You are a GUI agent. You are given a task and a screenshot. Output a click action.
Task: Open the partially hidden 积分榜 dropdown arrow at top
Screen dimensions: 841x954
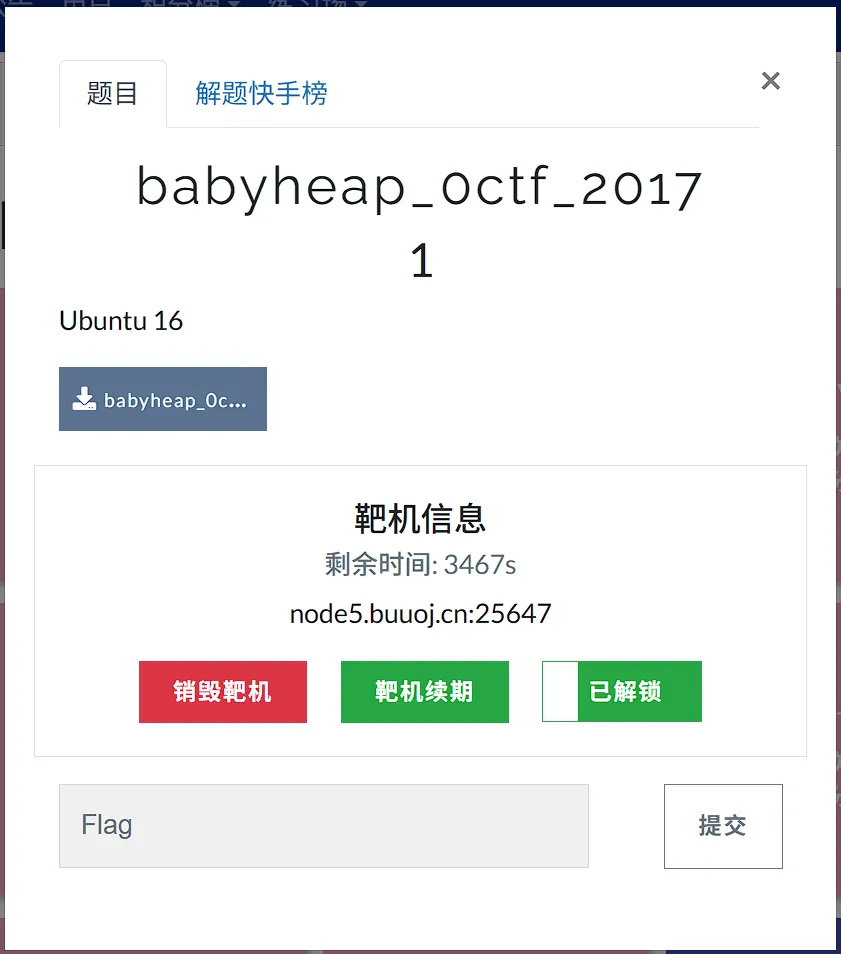tap(235, 3)
